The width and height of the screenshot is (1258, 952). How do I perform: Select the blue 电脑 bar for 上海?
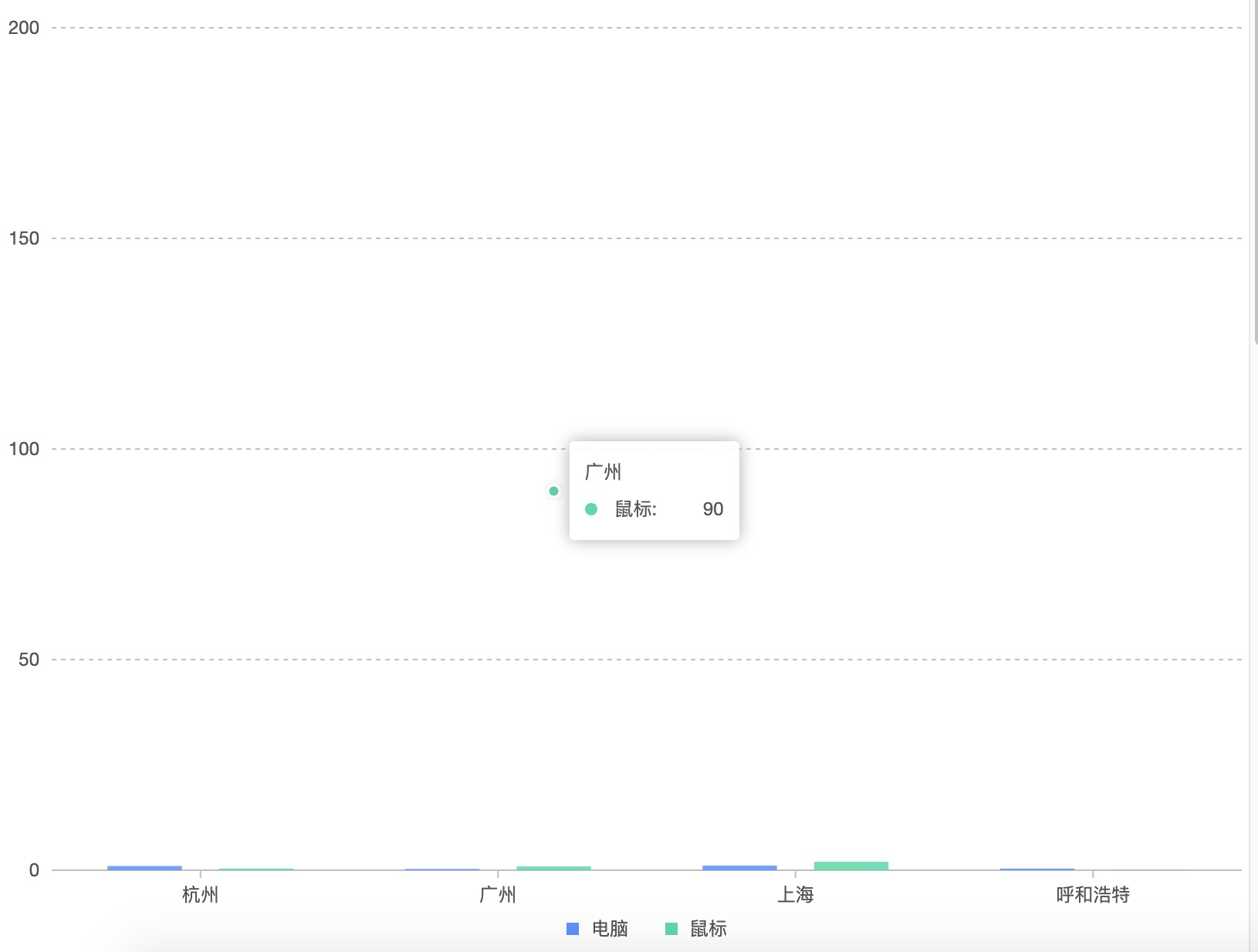[x=739, y=868]
